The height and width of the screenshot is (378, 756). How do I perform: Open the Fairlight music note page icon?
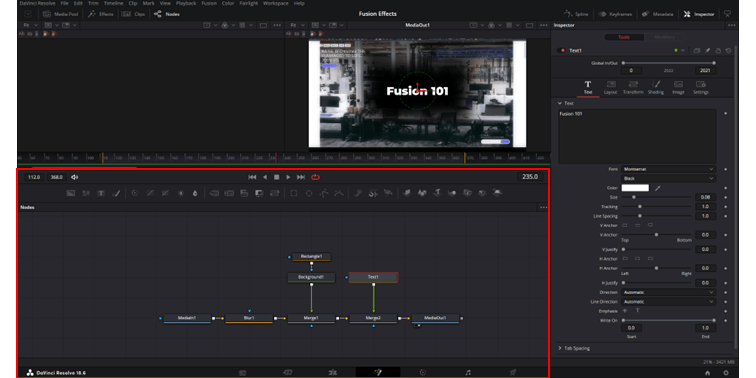468,372
